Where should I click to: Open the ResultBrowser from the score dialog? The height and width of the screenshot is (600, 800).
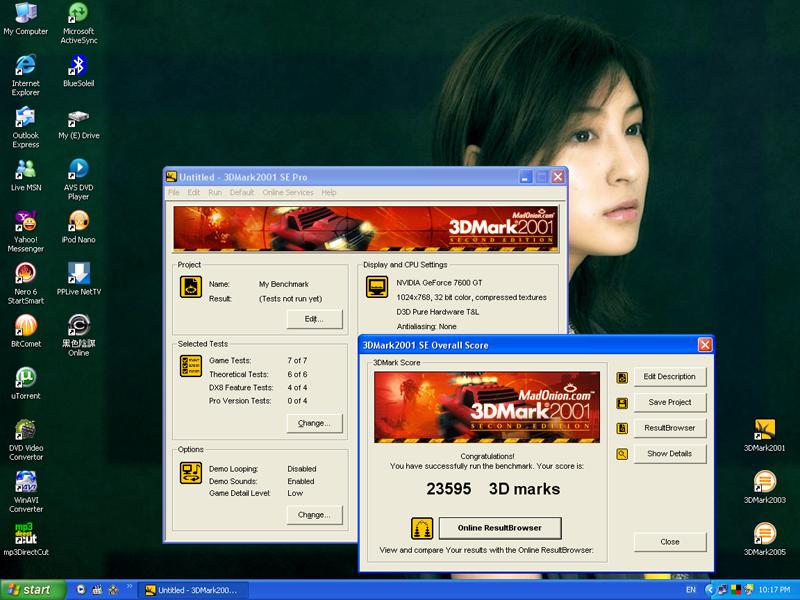click(670, 428)
